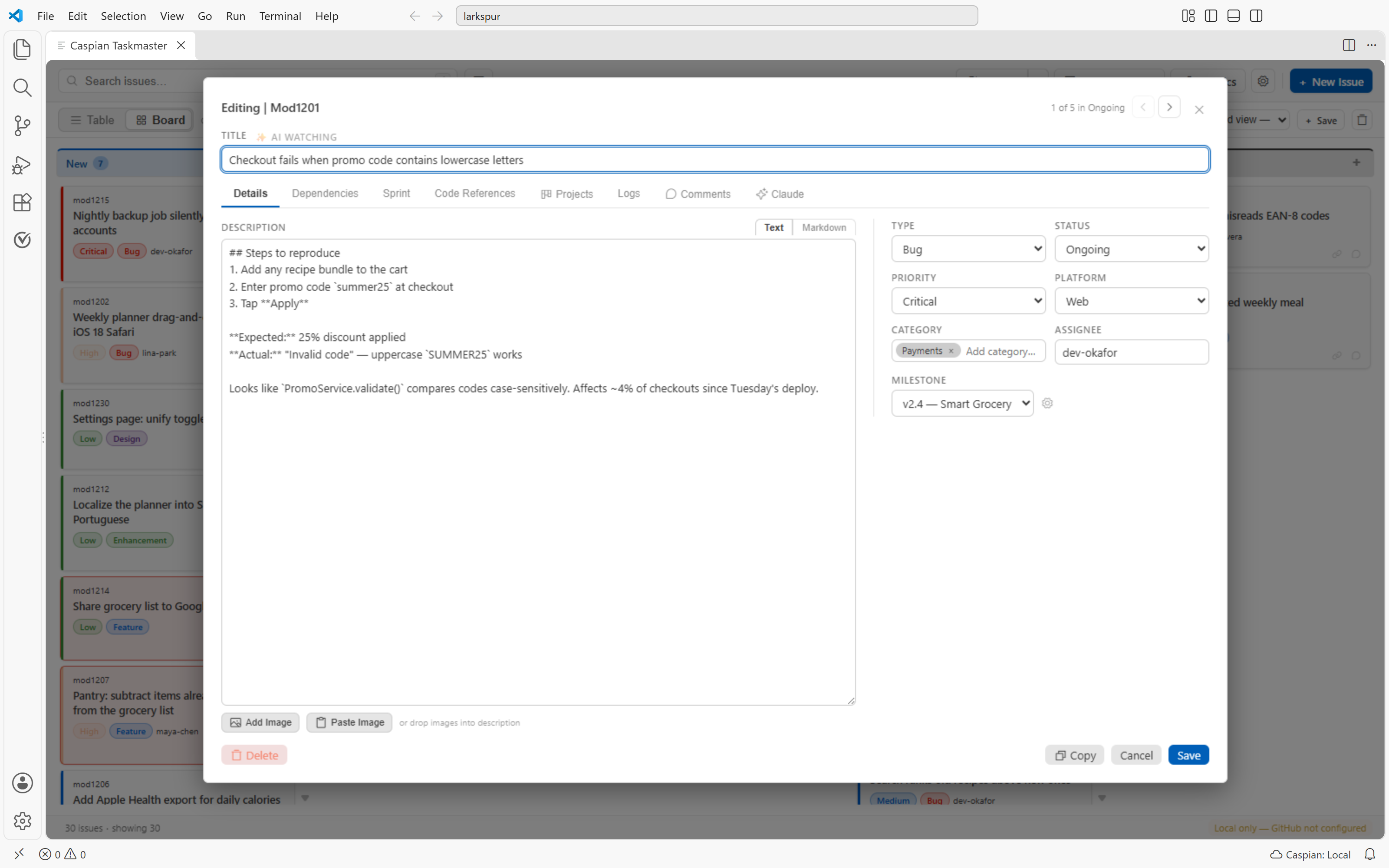The width and height of the screenshot is (1389, 868).
Task: Click the Cancel button
Action: coord(1136,756)
